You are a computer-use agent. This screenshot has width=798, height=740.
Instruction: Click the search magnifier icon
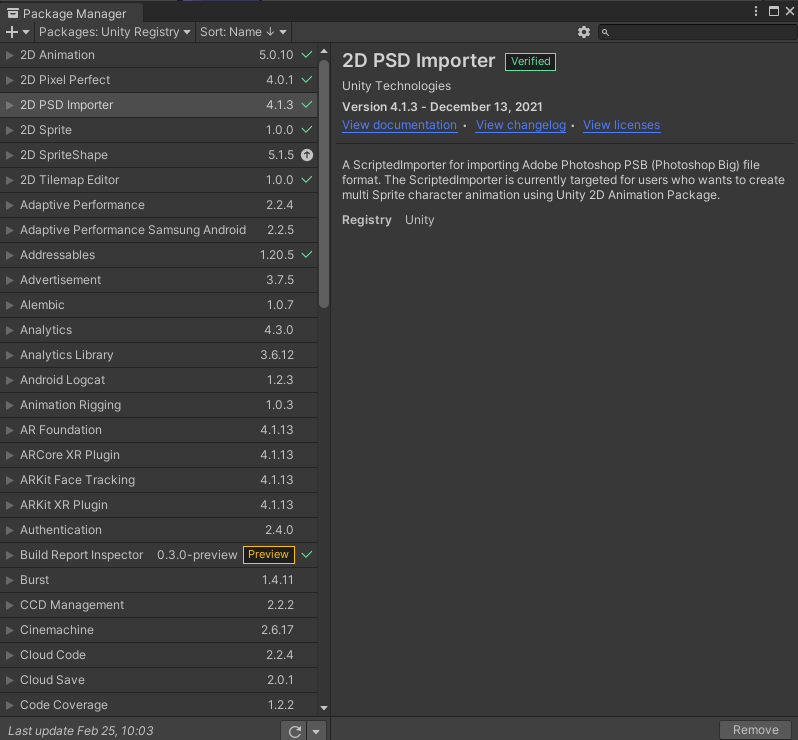pyautogui.click(x=605, y=33)
